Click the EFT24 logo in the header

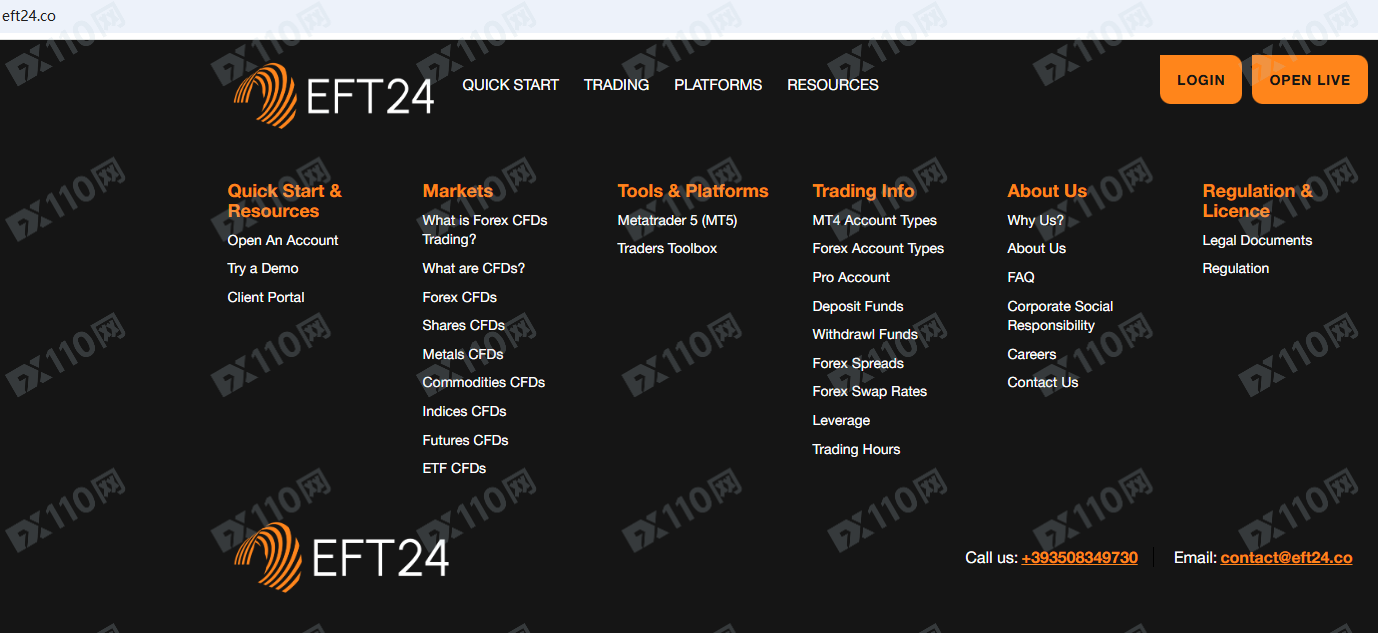[334, 96]
